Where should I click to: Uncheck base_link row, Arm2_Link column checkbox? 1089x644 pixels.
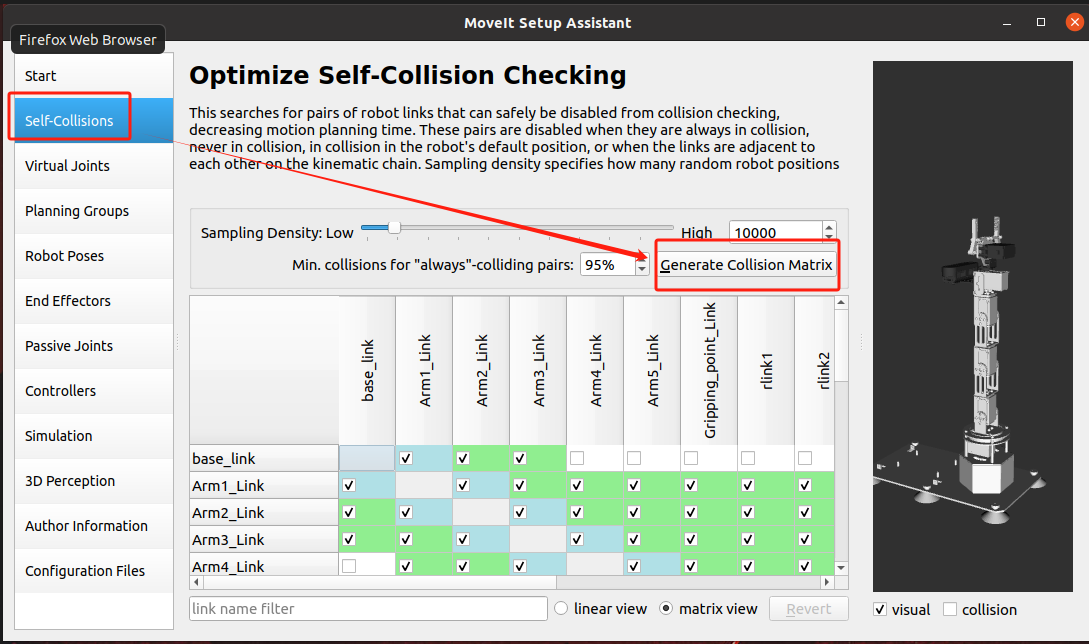(x=463, y=459)
